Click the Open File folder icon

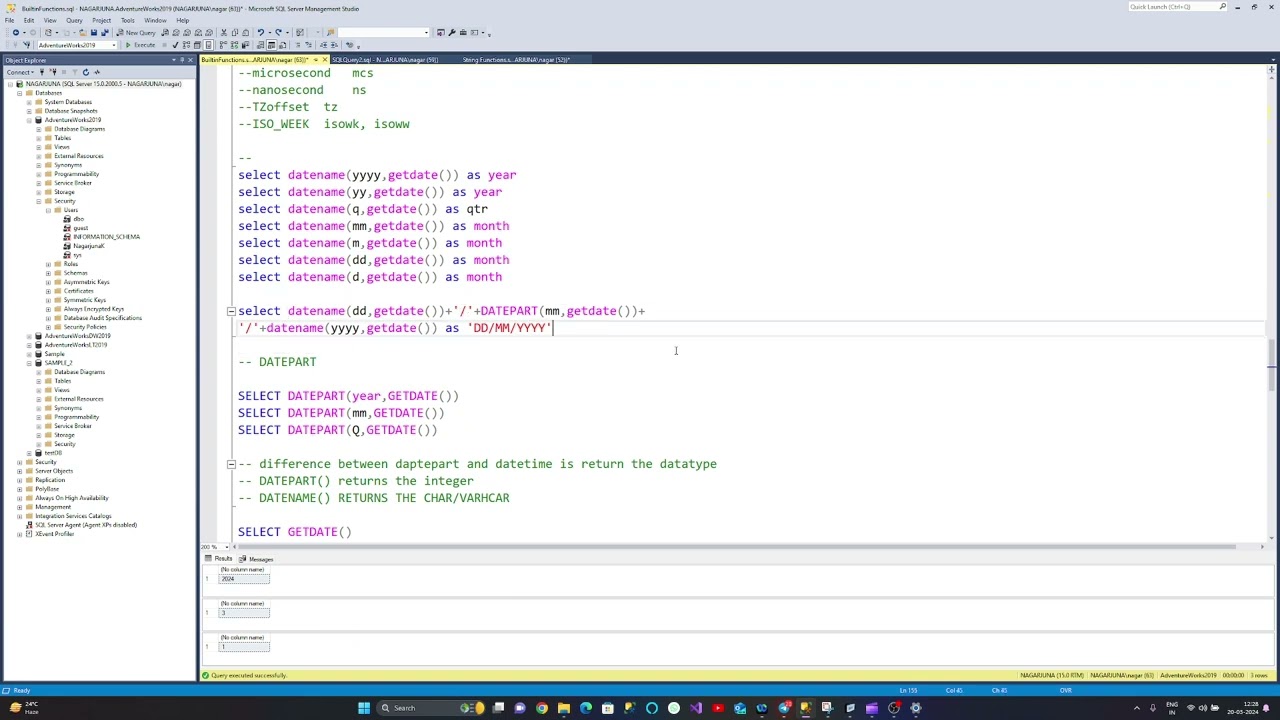82,32
